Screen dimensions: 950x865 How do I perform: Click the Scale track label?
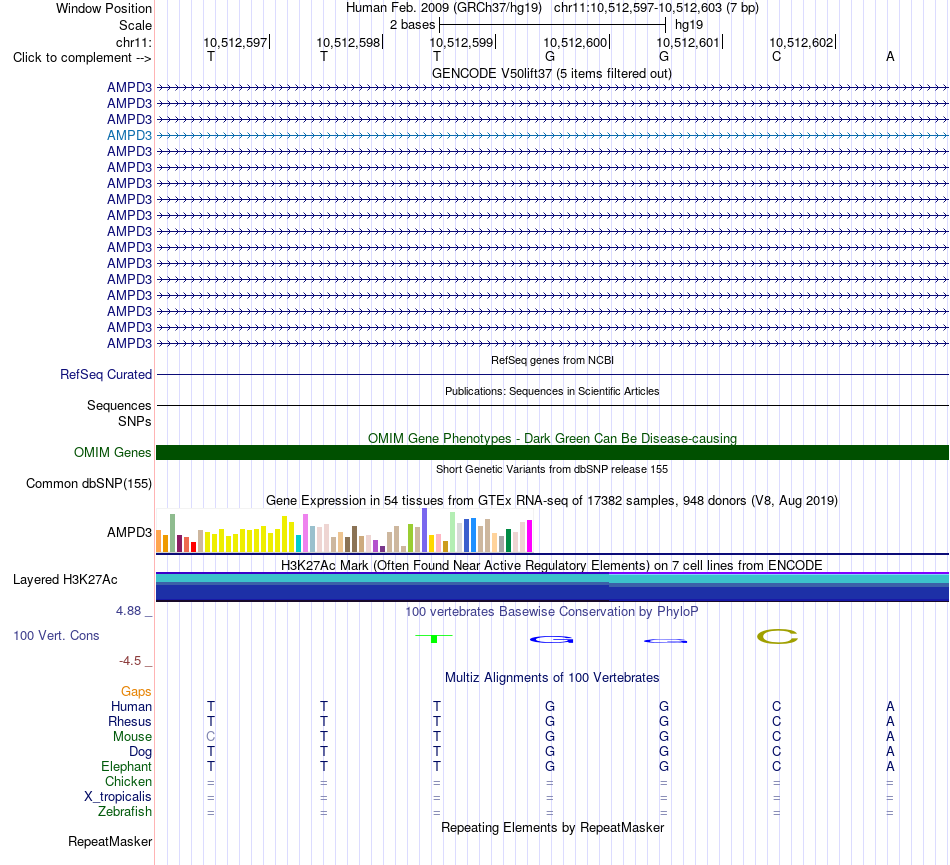coord(135,25)
